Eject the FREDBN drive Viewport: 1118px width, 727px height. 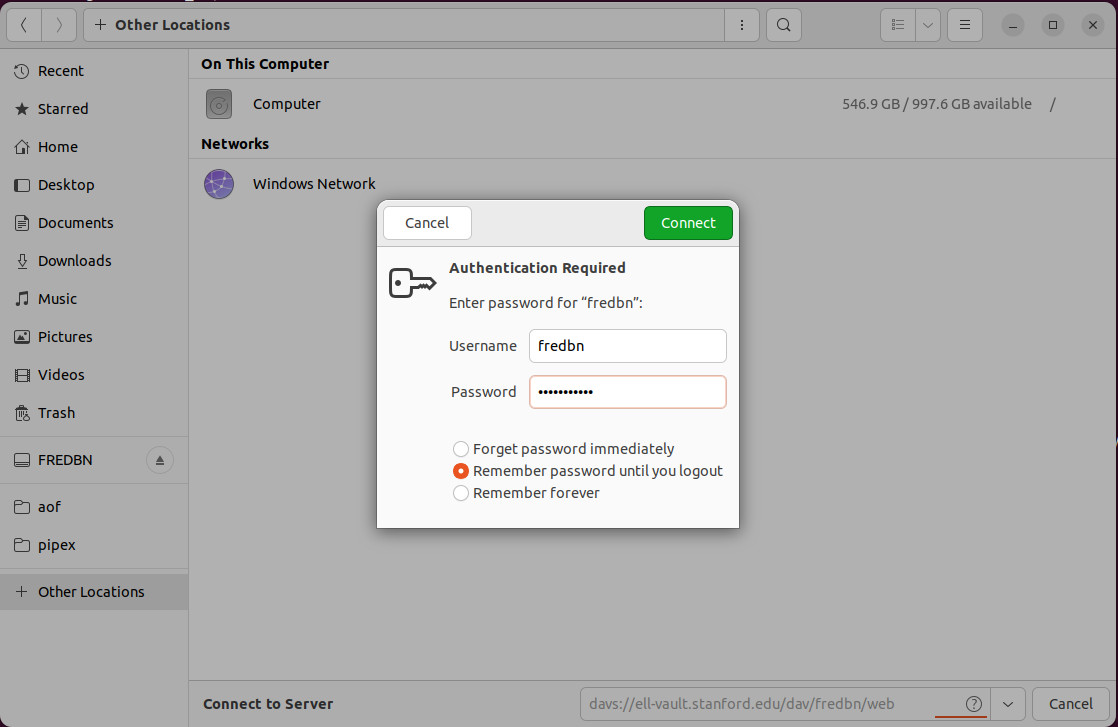[x=160, y=461]
